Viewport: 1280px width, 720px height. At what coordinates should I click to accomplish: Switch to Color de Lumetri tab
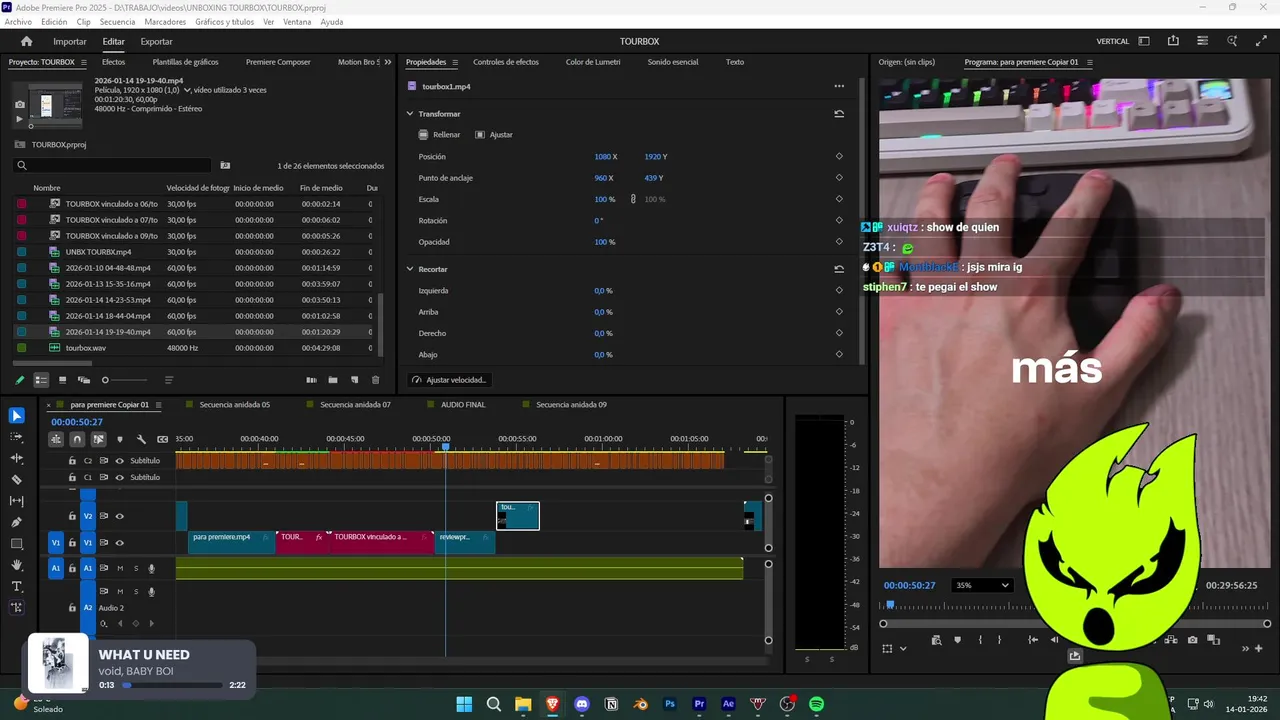(x=593, y=62)
